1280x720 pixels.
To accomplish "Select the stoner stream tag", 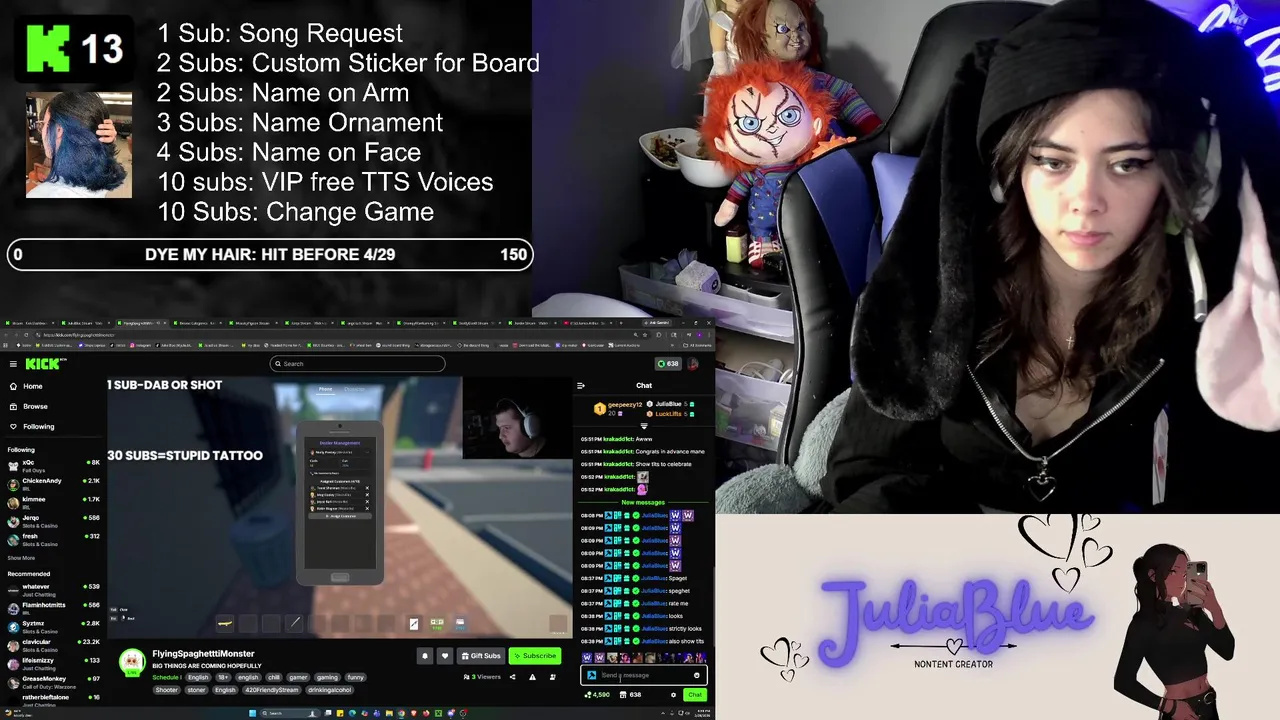I will tap(196, 689).
